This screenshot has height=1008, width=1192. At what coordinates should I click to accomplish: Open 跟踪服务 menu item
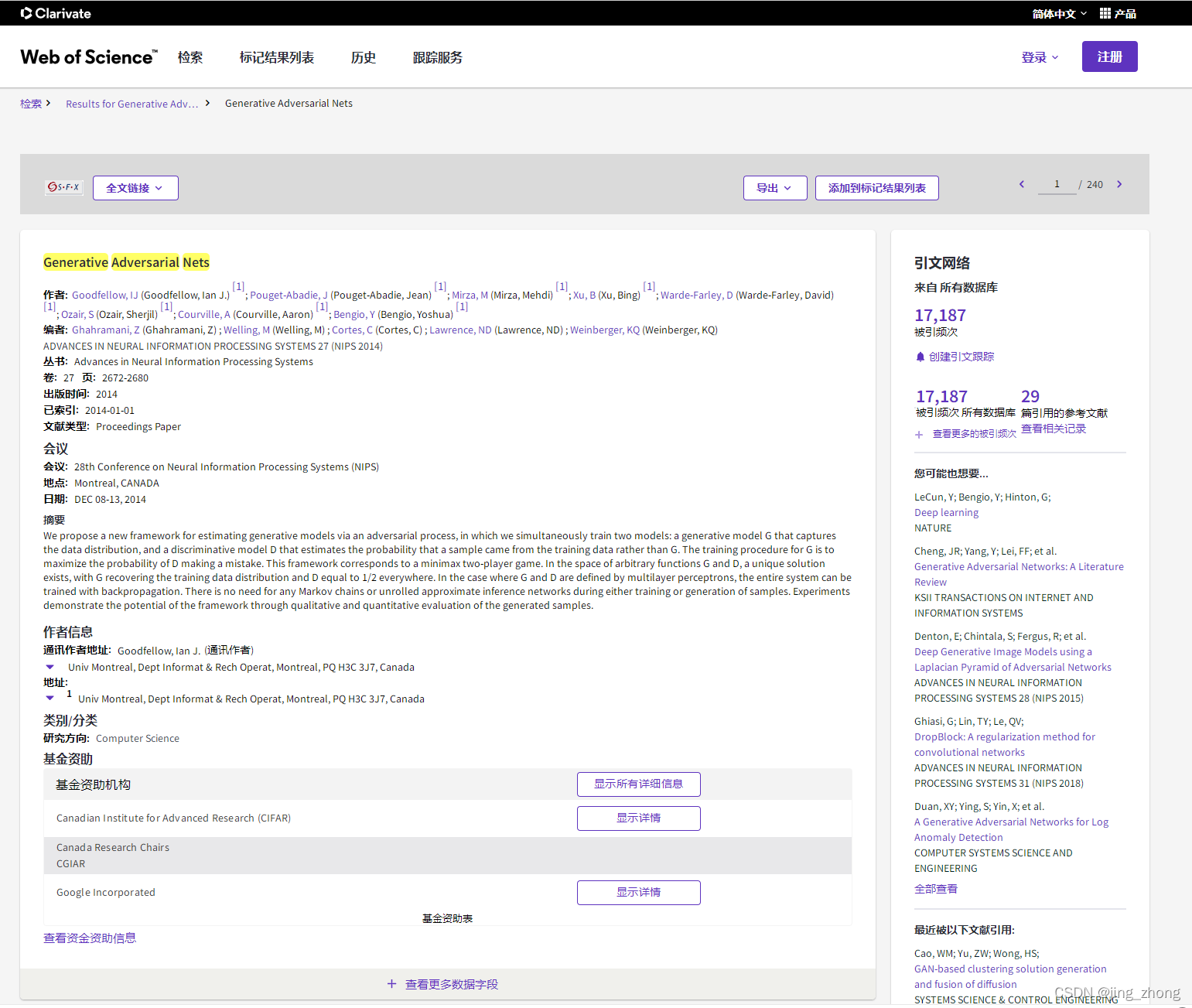pos(438,57)
